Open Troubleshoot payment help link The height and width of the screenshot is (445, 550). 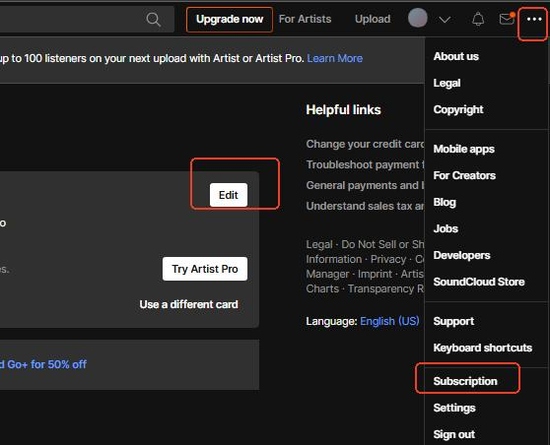(365, 165)
